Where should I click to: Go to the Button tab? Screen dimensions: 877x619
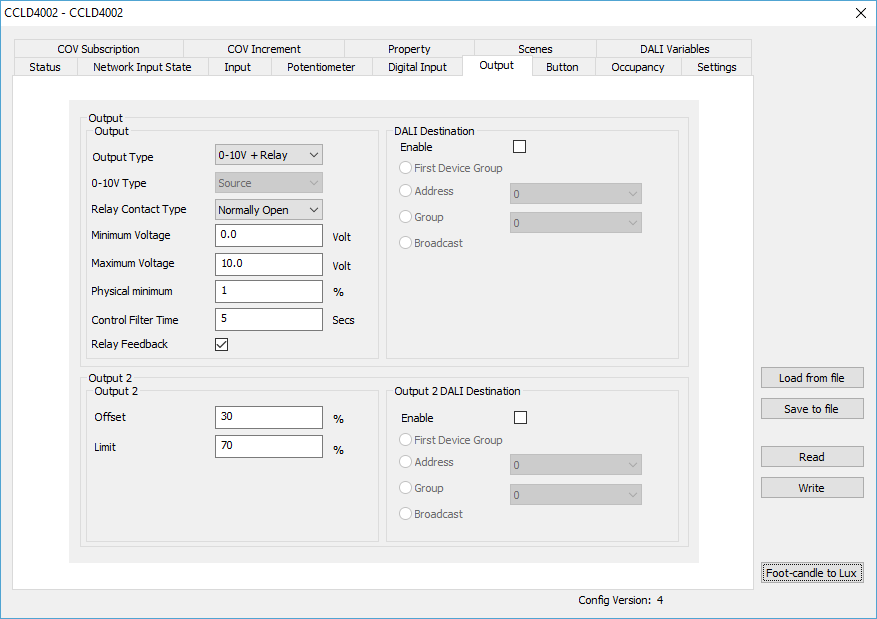pyautogui.click(x=562, y=67)
